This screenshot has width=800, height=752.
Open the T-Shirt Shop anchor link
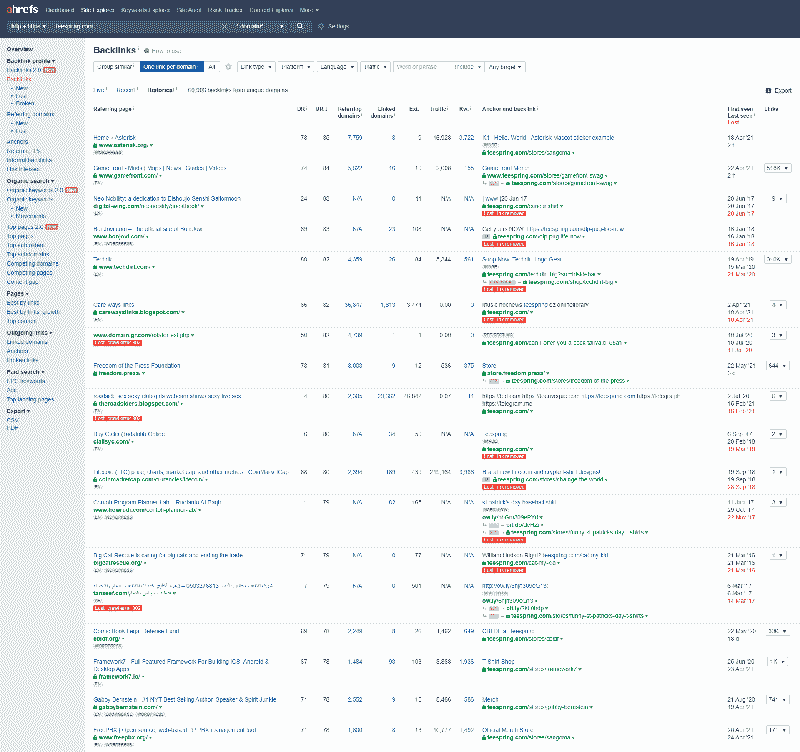[498, 662]
